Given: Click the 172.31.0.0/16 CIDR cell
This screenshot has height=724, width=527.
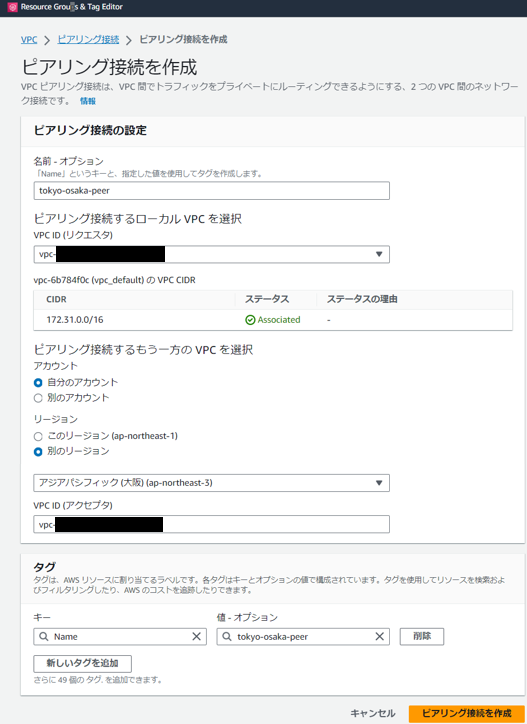Looking at the screenshot, I should click(x=75, y=320).
